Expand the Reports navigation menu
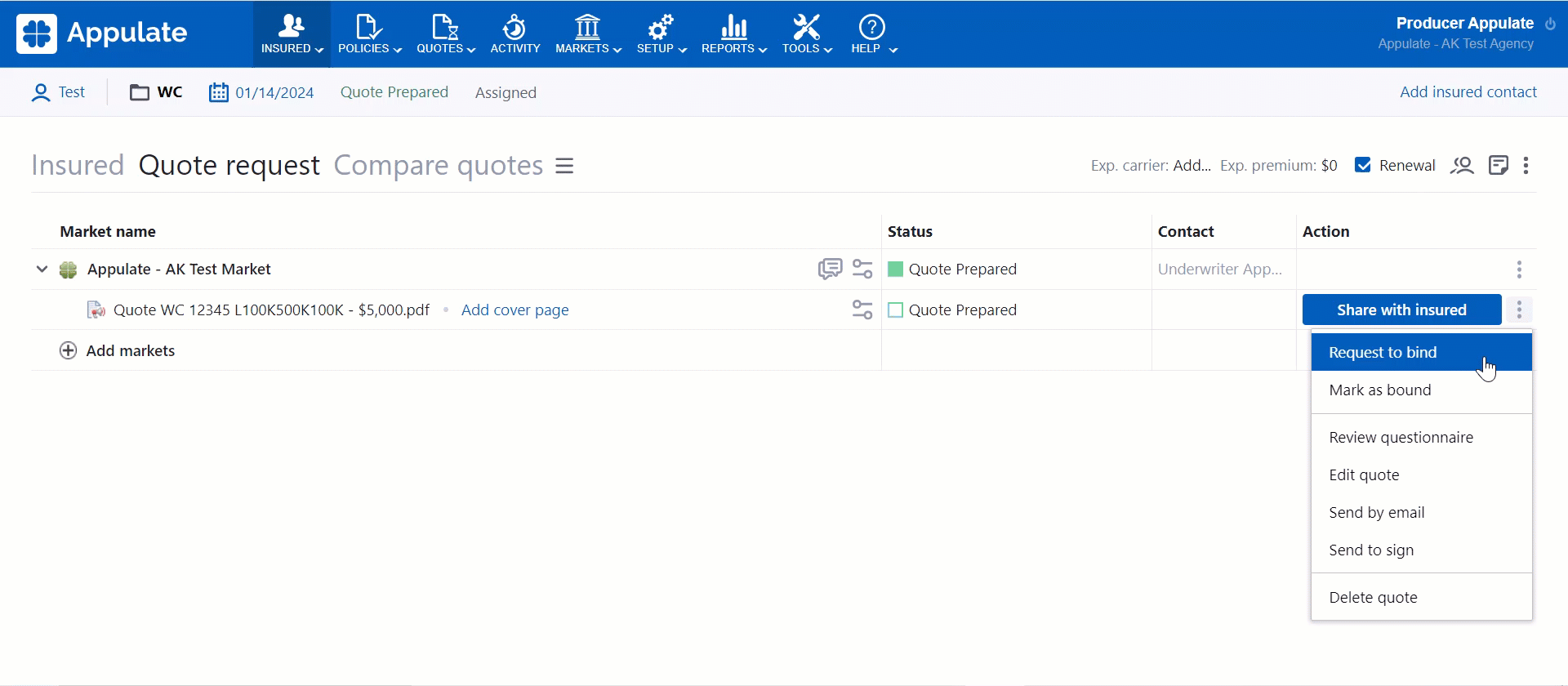Image resolution: width=1568 pixels, height=686 pixels. pyautogui.click(x=733, y=33)
